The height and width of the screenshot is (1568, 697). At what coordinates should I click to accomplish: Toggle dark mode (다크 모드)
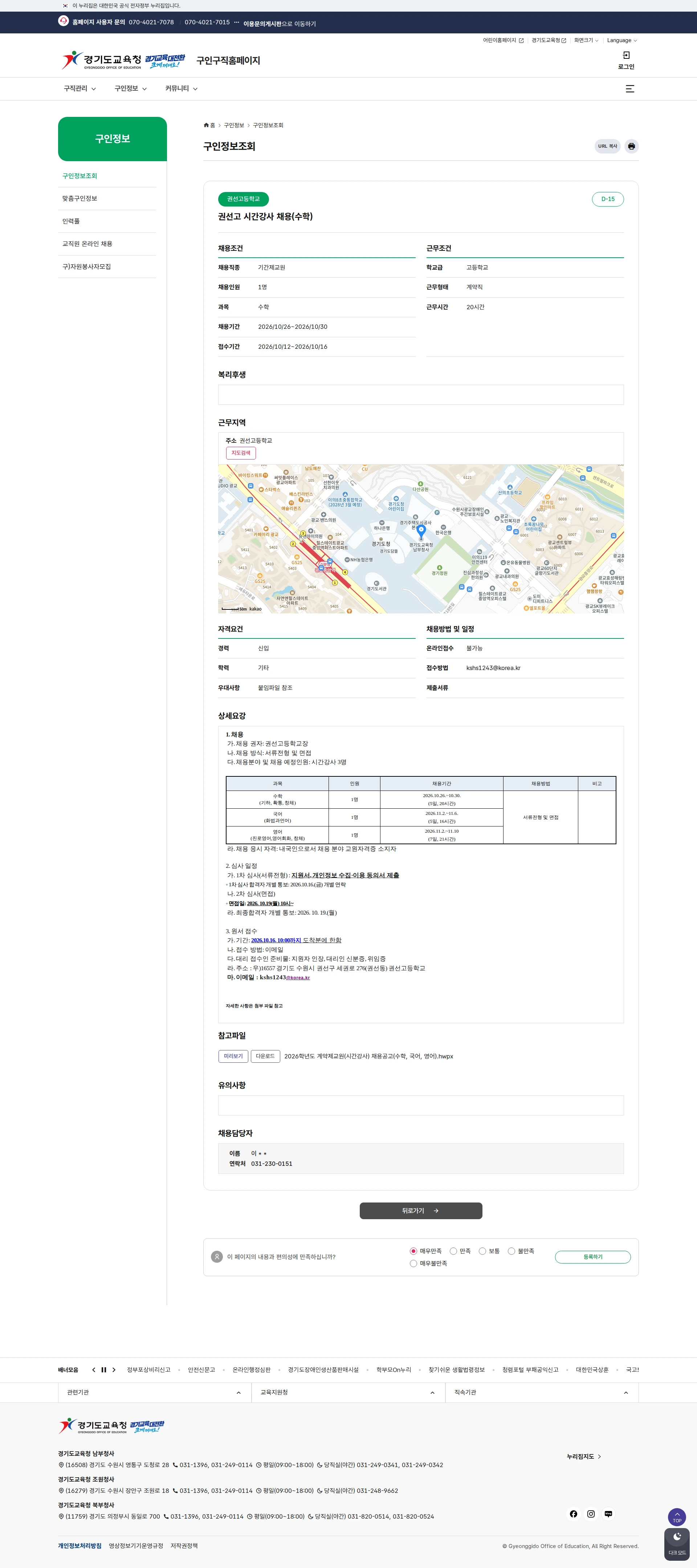click(x=677, y=1544)
